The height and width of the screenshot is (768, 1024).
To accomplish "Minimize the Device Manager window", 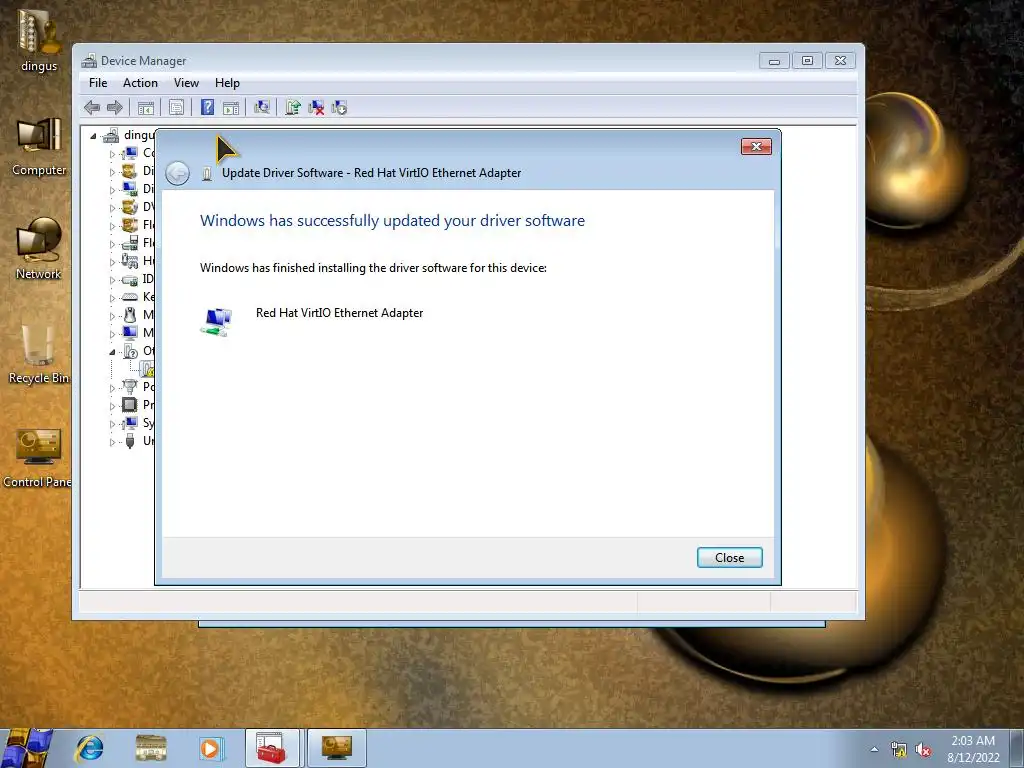I will 775,61.
